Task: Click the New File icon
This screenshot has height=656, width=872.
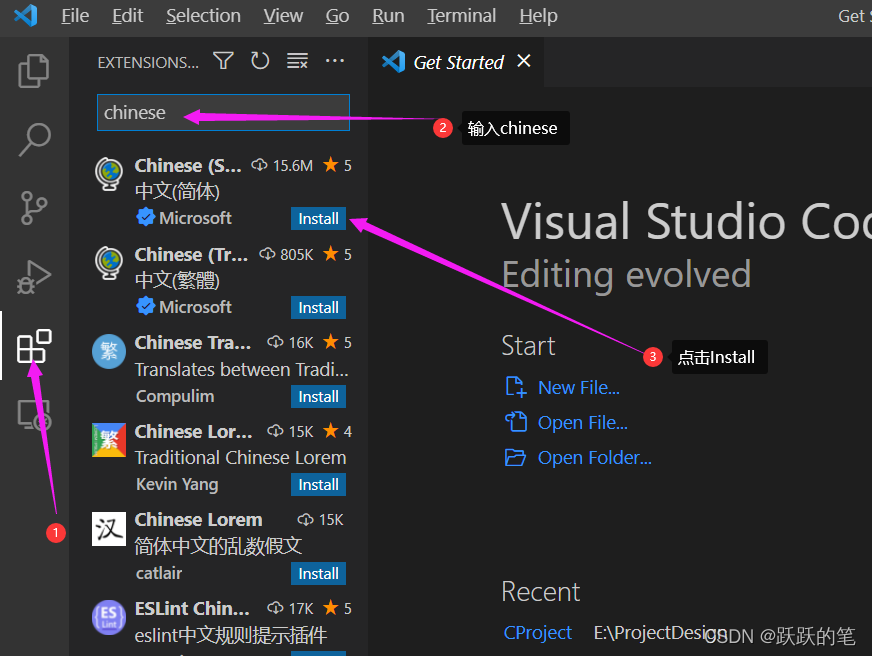Action: click(516, 387)
